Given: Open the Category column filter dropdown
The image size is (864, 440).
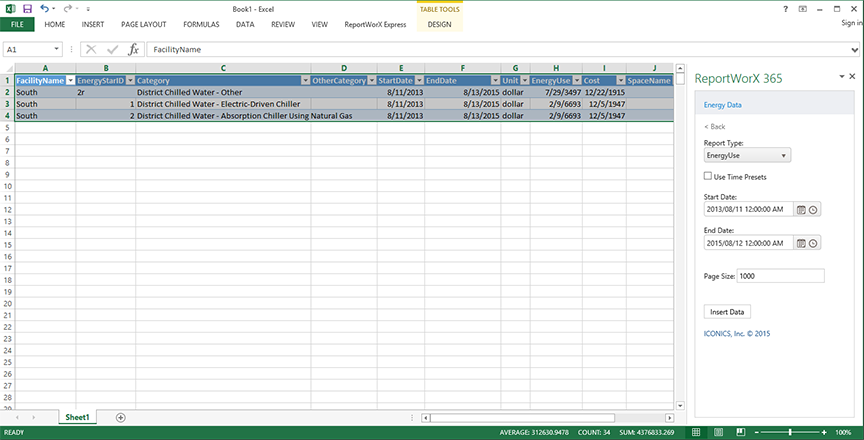Looking at the screenshot, I should pos(303,80).
